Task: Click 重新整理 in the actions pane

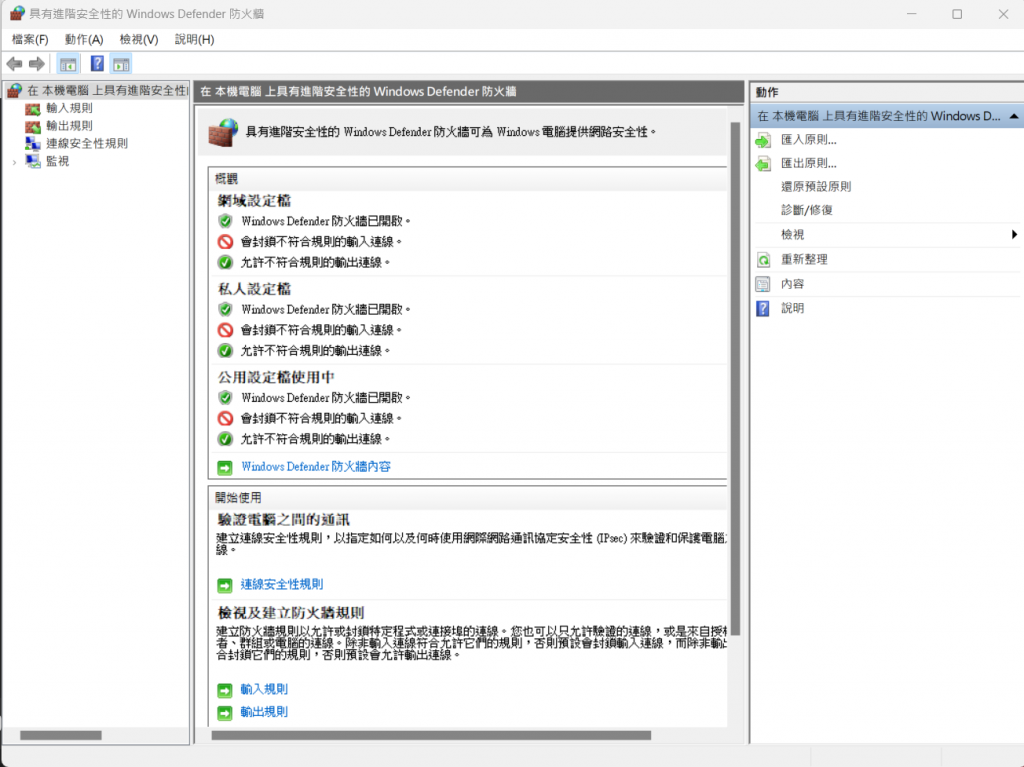Action: (x=804, y=260)
